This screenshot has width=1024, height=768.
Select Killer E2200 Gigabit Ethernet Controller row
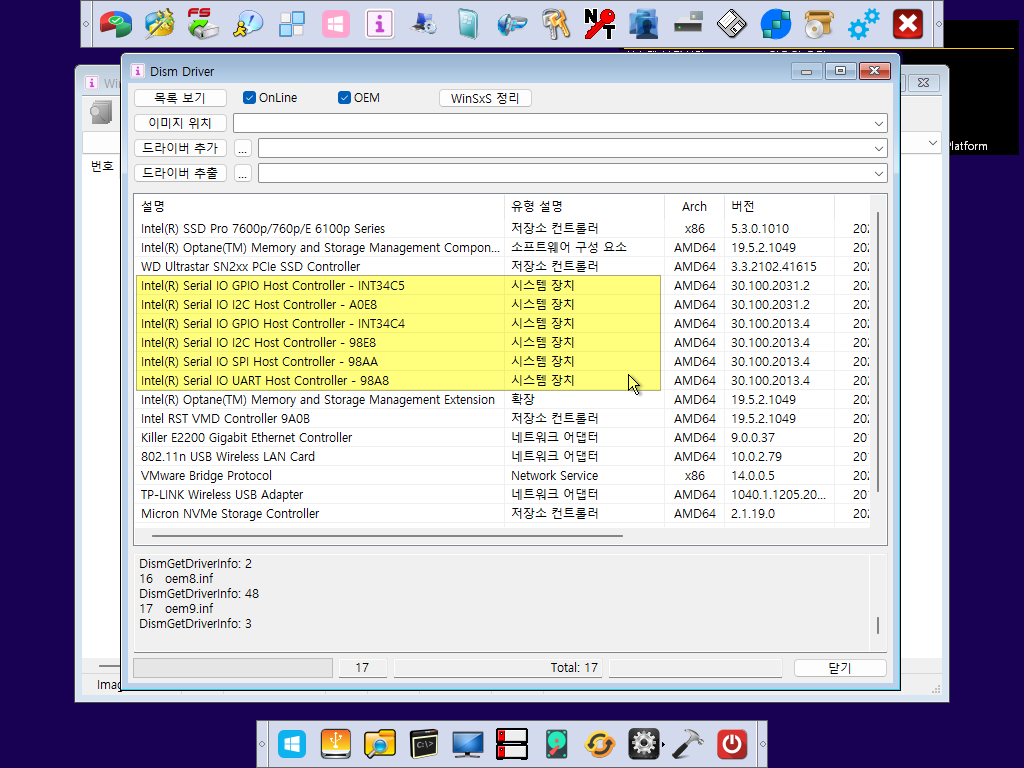pyautogui.click(x=503, y=438)
